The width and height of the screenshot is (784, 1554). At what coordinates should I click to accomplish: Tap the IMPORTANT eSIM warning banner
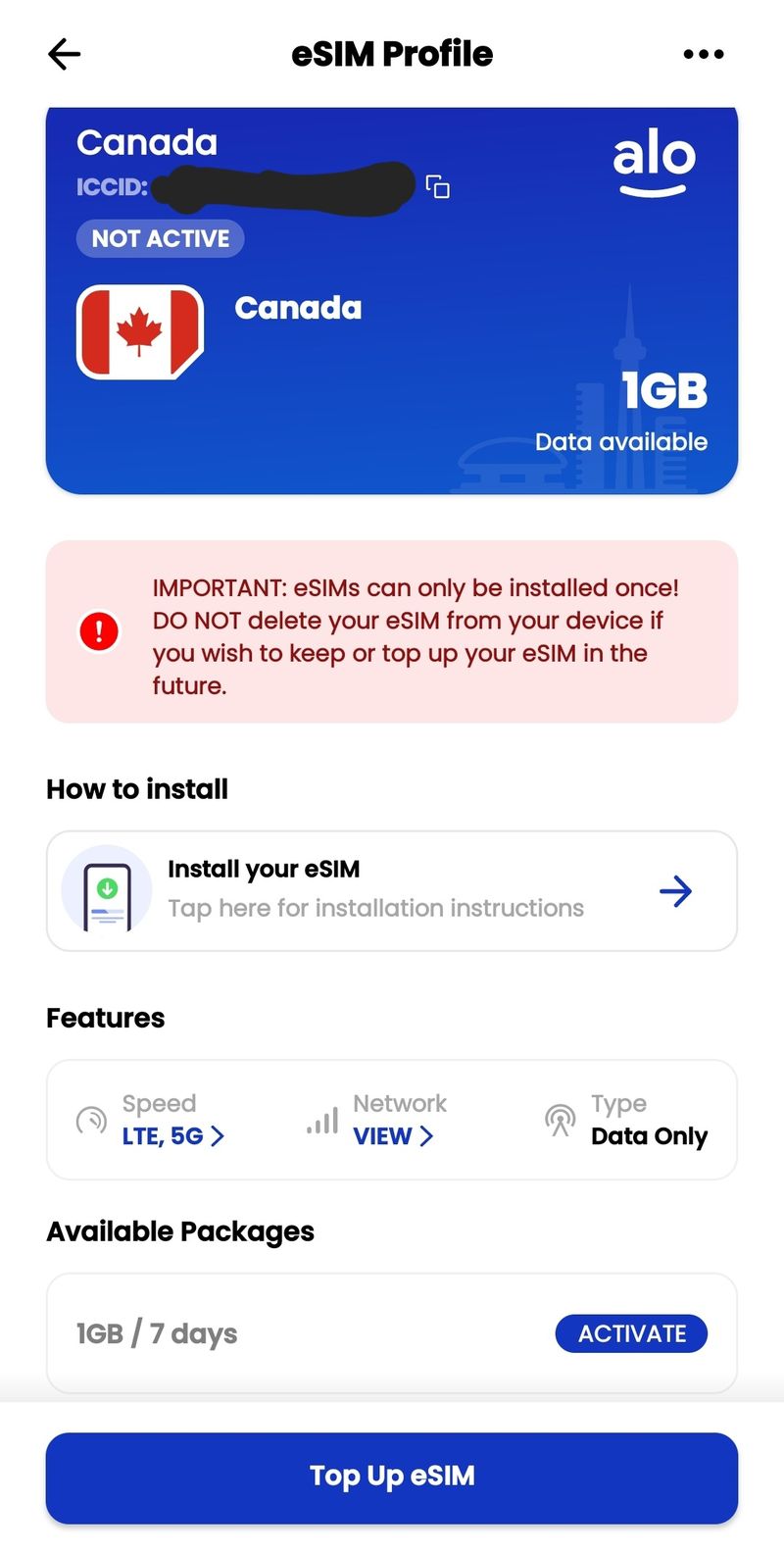[x=392, y=632]
